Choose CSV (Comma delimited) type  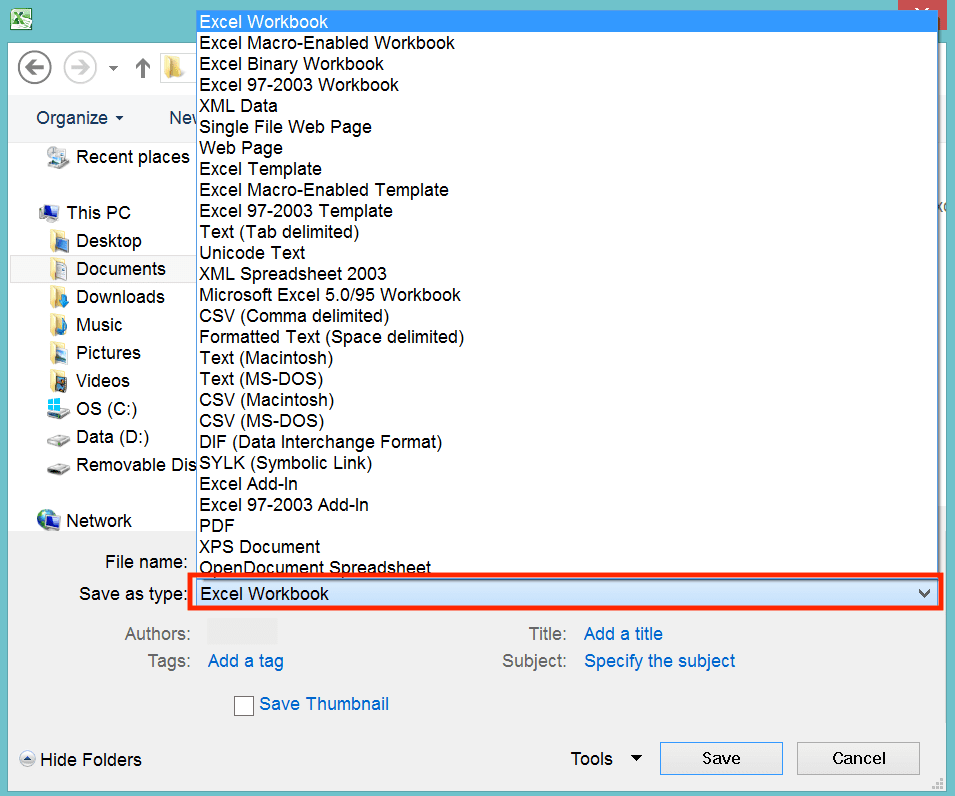pos(568,316)
